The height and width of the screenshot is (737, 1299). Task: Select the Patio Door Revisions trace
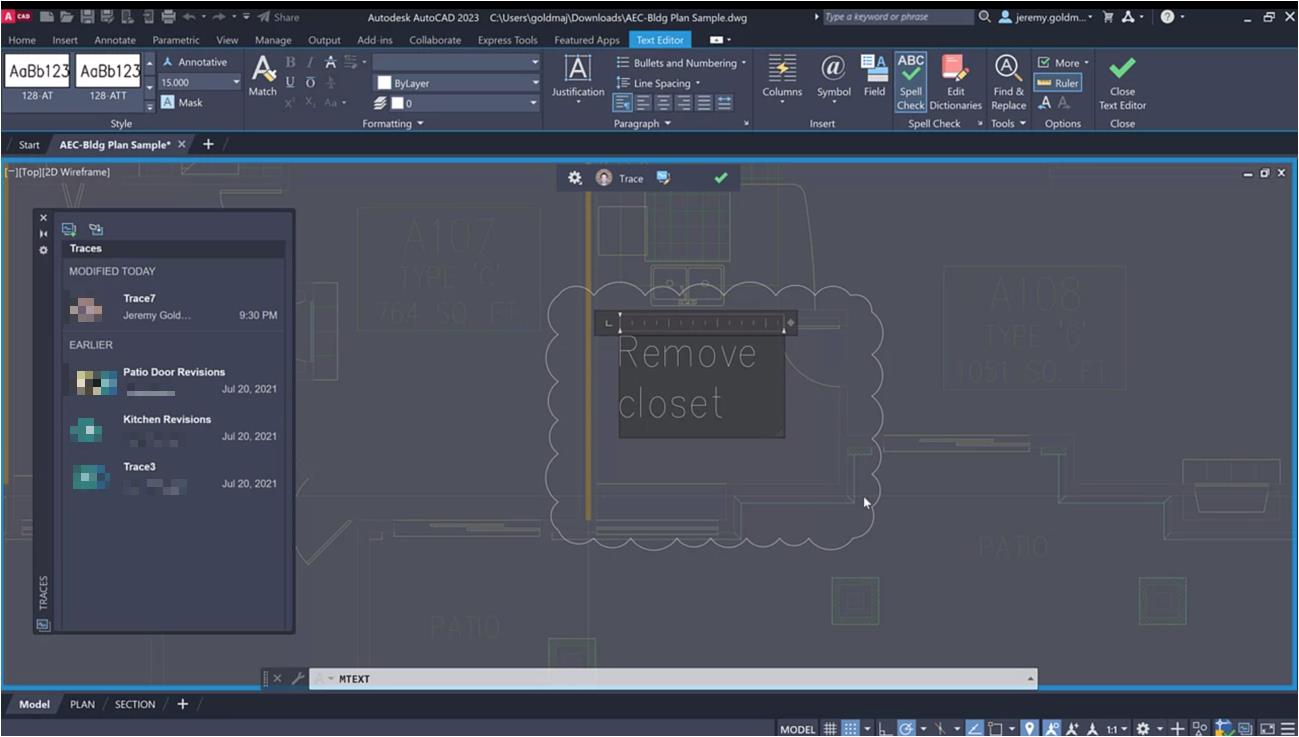174,381
